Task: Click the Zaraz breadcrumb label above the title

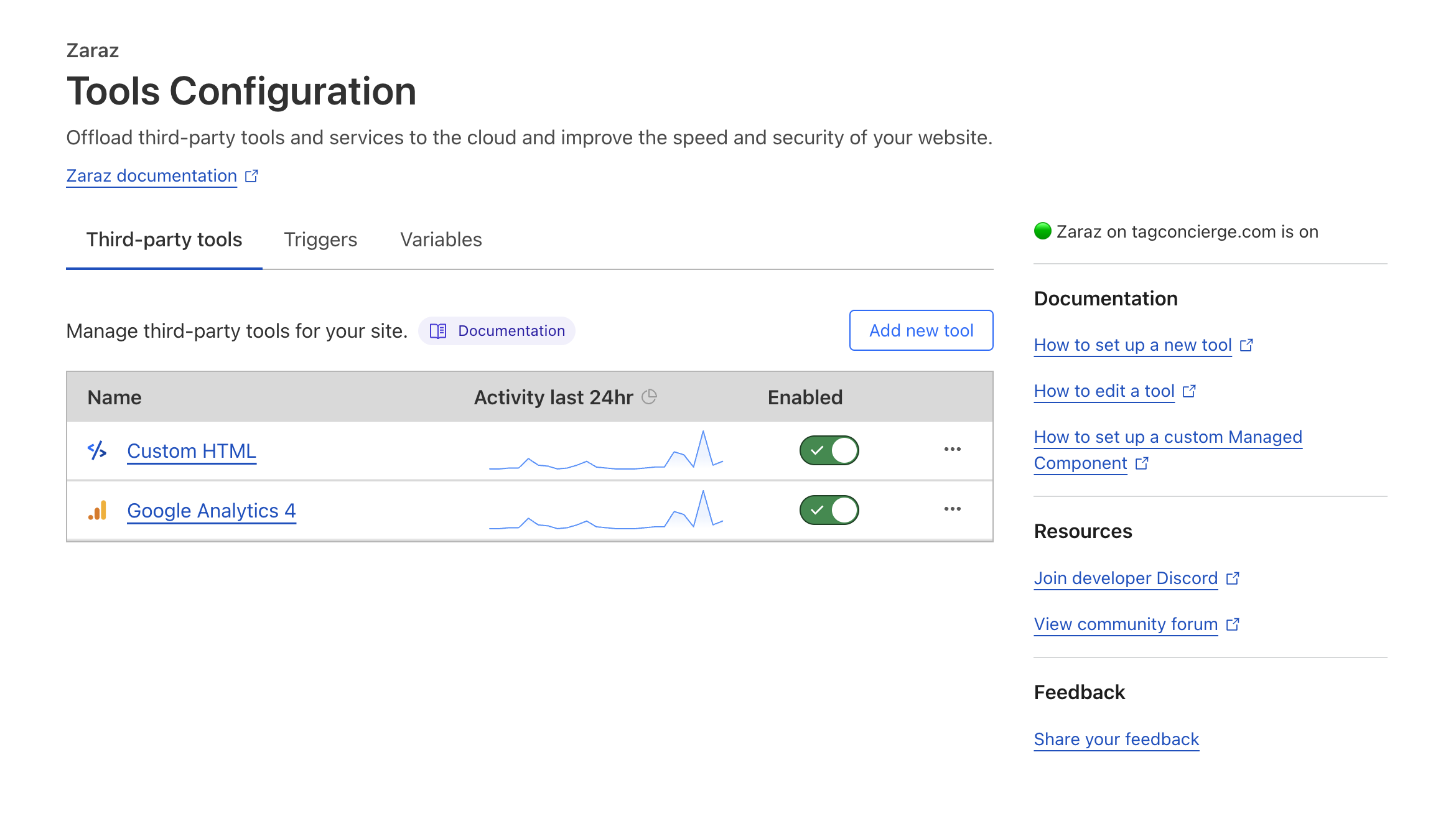Action: tap(93, 50)
